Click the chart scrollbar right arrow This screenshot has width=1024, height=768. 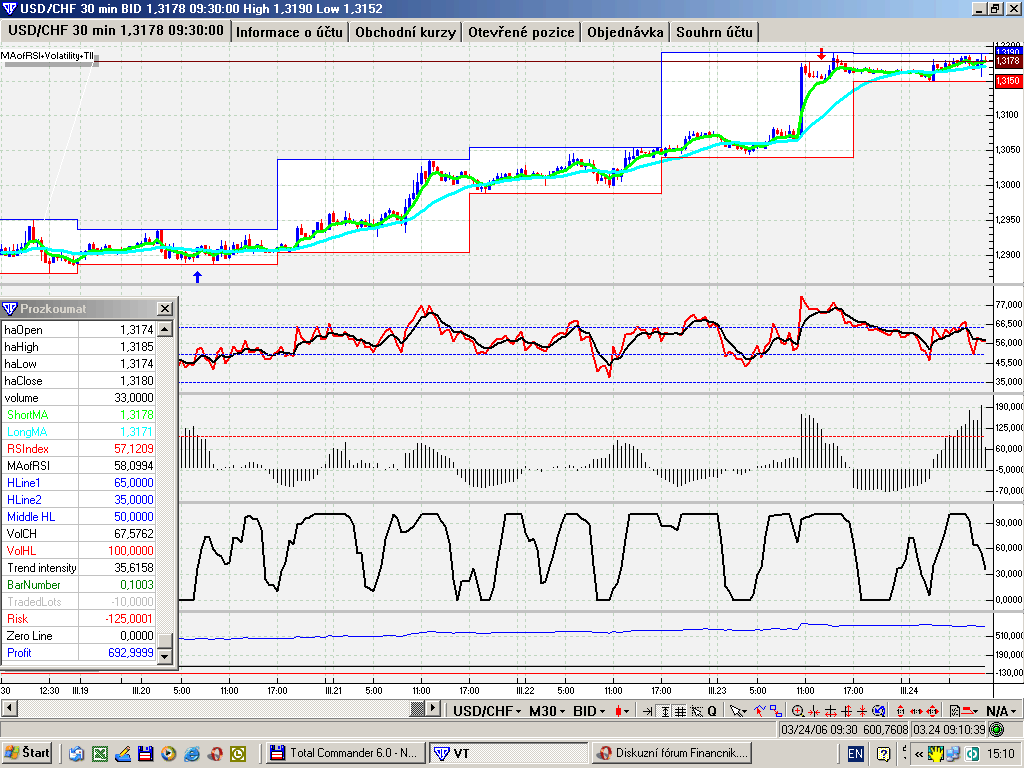[x=433, y=709]
